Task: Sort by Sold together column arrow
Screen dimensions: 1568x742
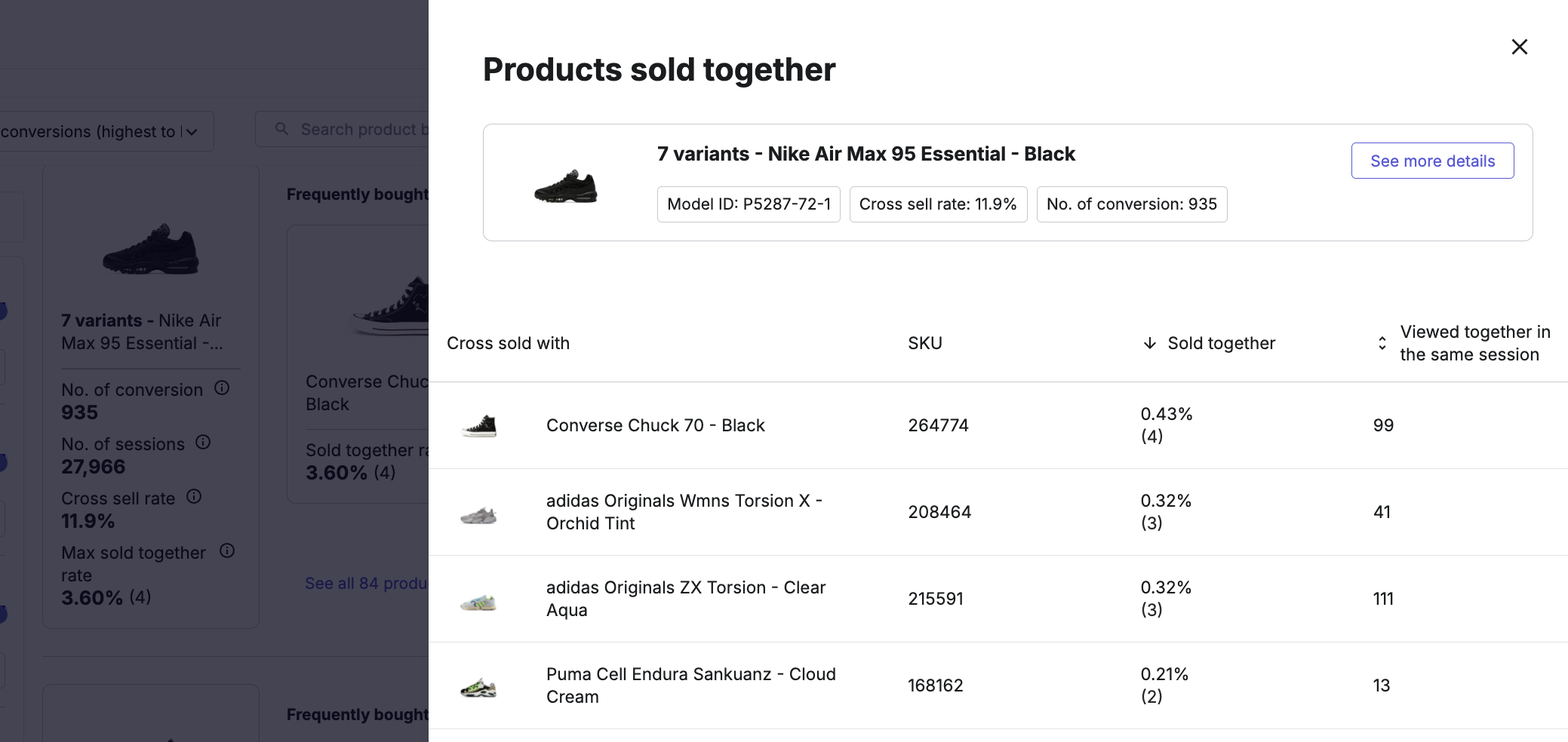Action: coord(1149,343)
